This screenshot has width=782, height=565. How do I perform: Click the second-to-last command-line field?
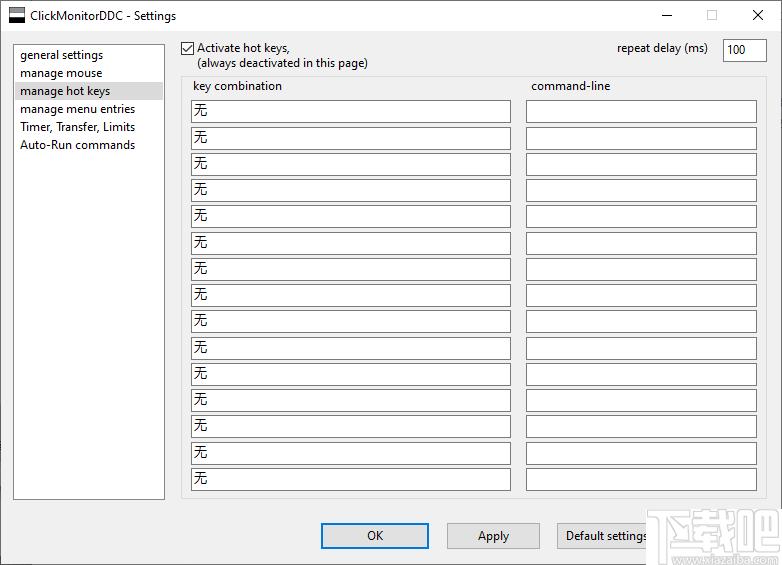click(641, 453)
